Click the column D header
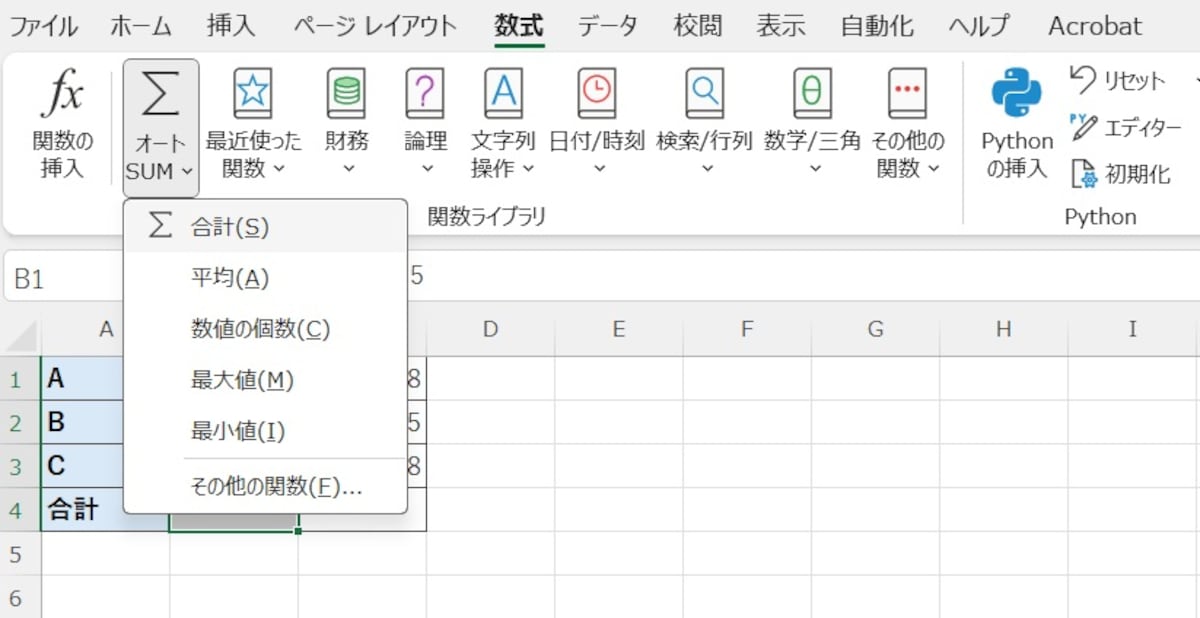Viewport: 1200px width, 618px height. point(490,330)
